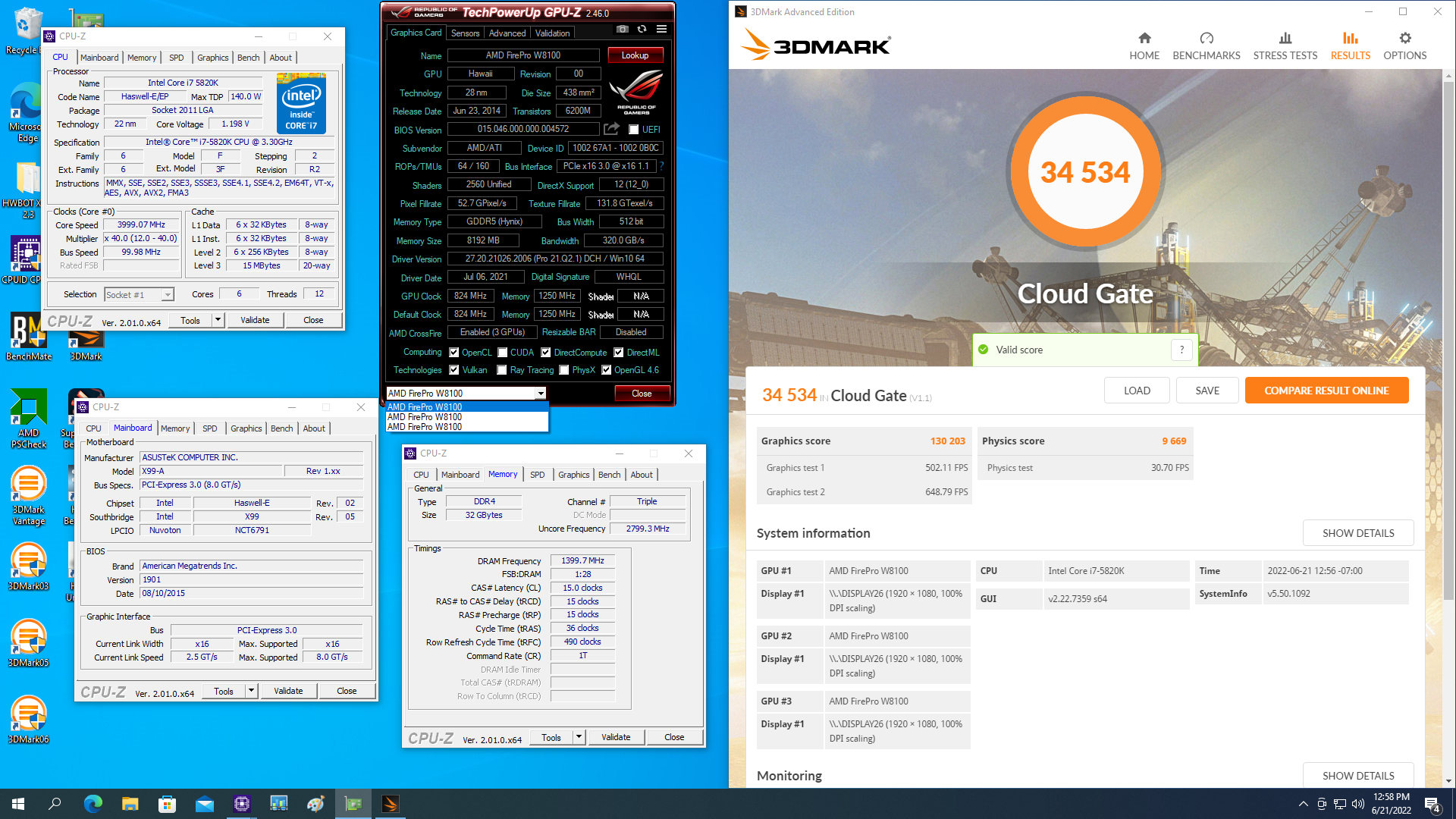1456x819 pixels.
Task: Toggle DirectML checkbox
Action: [x=618, y=353]
